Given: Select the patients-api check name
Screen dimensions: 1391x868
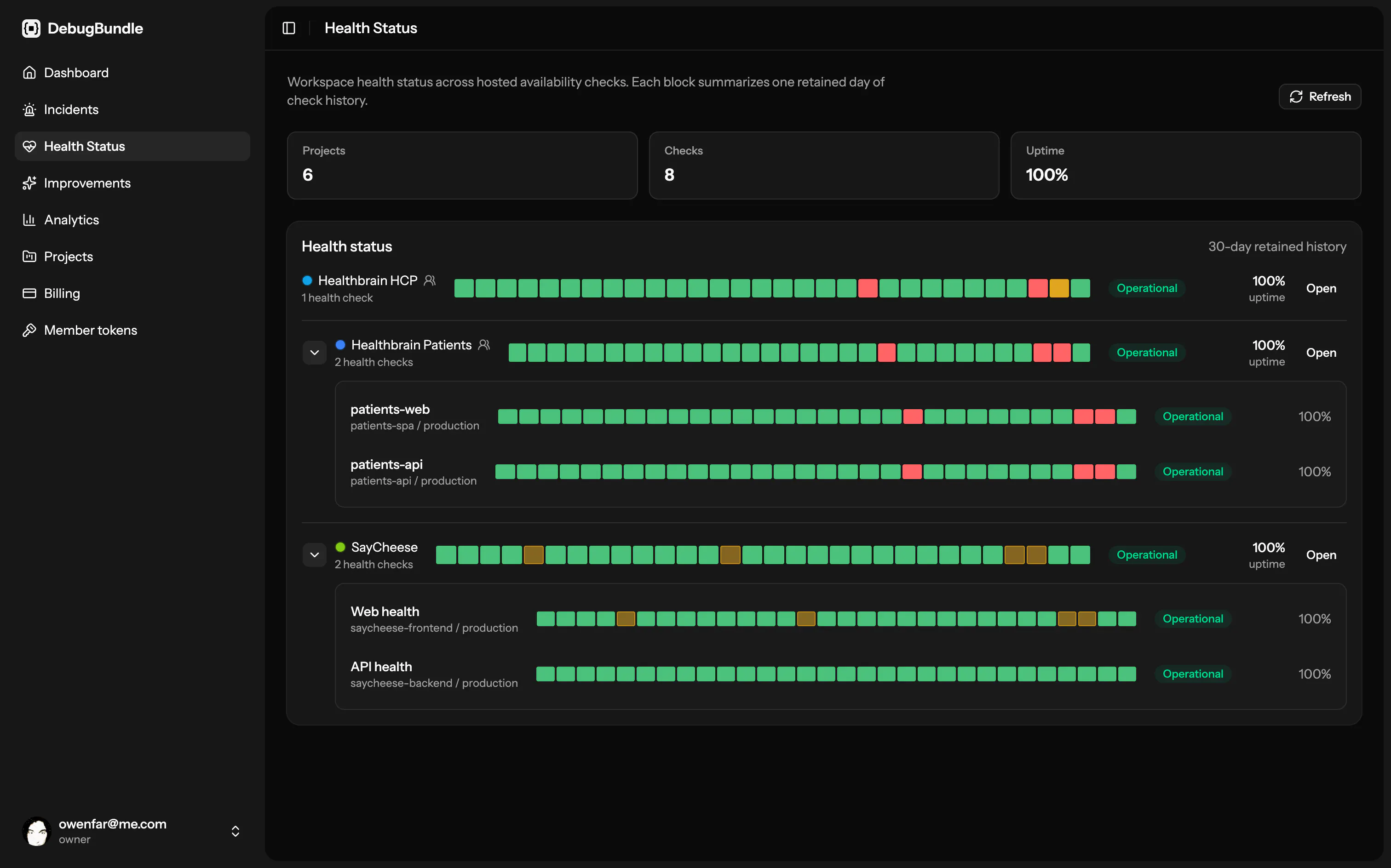Looking at the screenshot, I should click(x=386, y=464).
